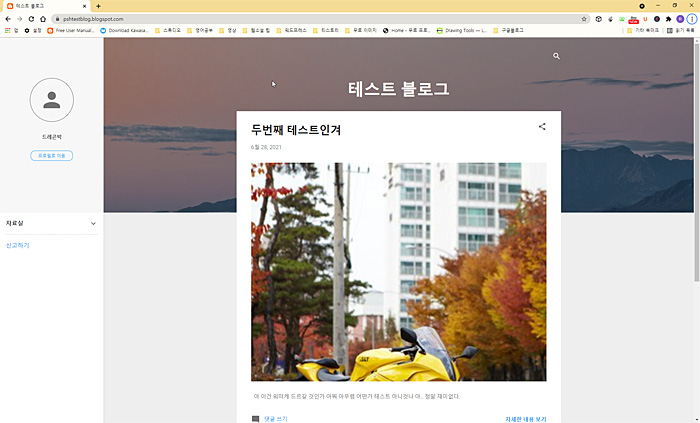Click the 프로필로 이동 button
This screenshot has height=423, width=700.
pos(52,156)
